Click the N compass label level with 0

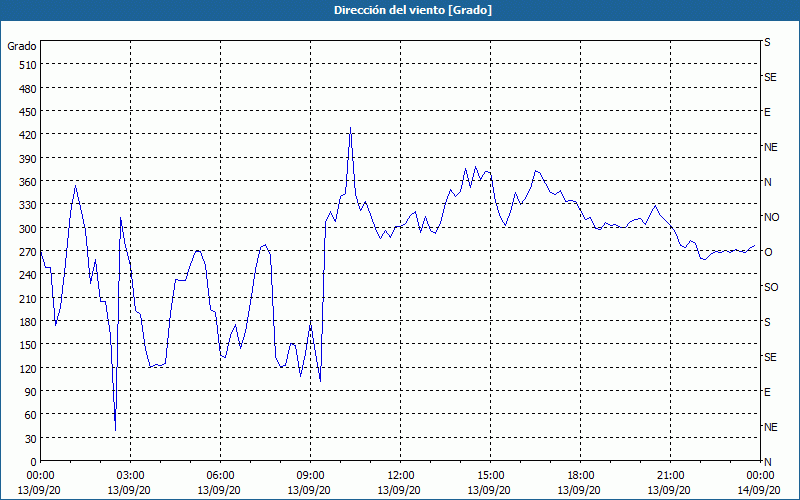click(767, 462)
